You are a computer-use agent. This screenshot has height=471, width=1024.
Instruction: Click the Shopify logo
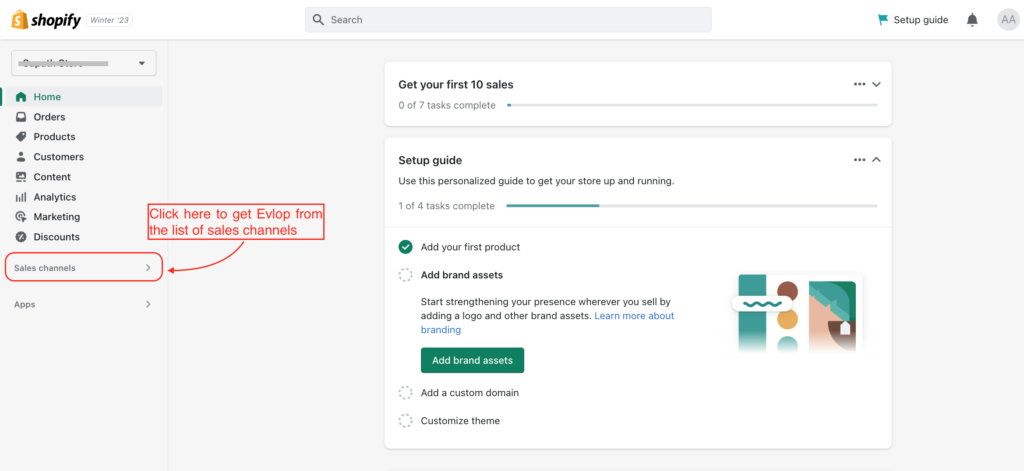tap(46, 20)
